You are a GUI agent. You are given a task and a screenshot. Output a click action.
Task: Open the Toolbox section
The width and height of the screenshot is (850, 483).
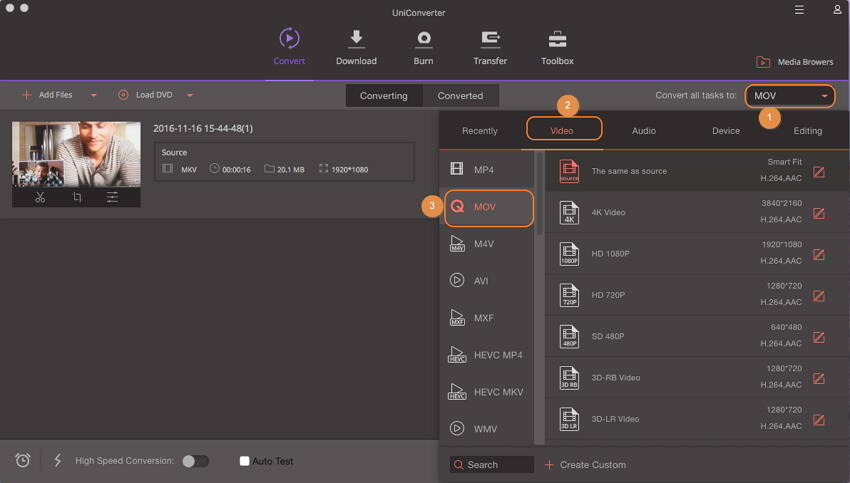point(557,48)
